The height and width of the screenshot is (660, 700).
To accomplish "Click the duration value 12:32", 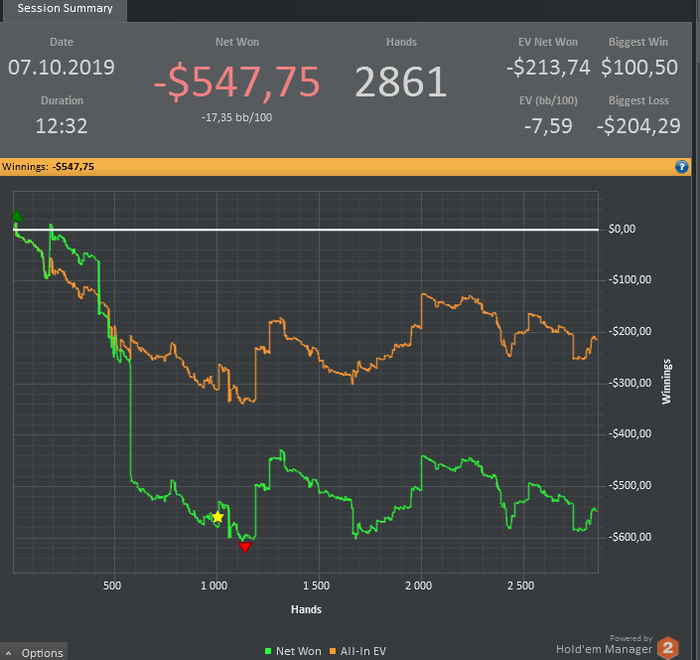I will (62, 126).
